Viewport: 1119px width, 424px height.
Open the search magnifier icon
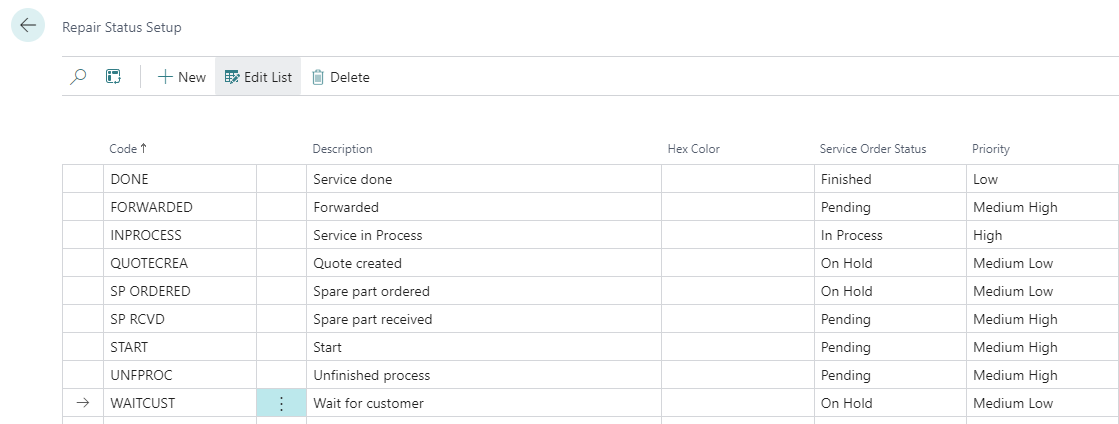coord(79,77)
